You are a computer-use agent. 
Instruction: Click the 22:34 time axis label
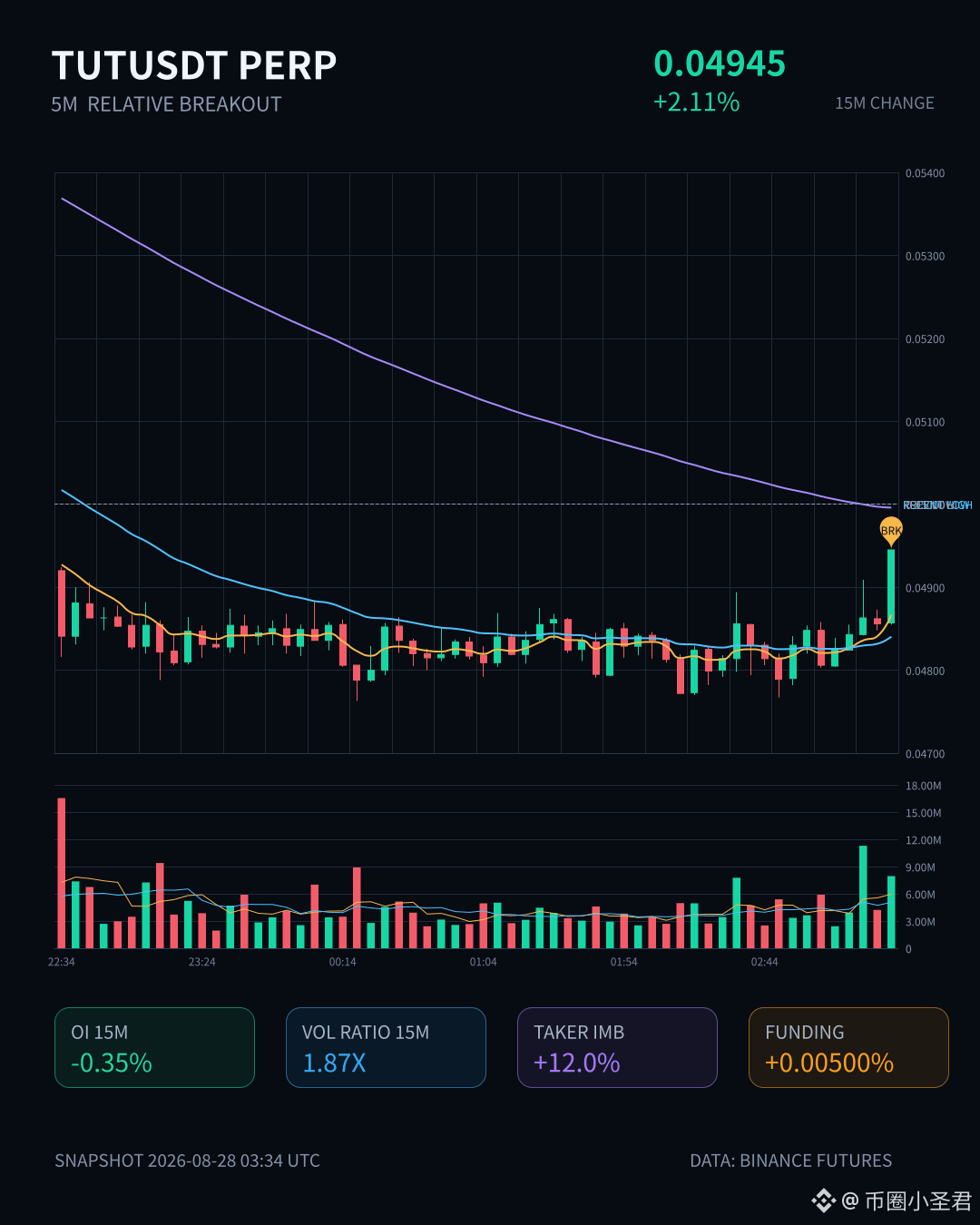(62, 962)
